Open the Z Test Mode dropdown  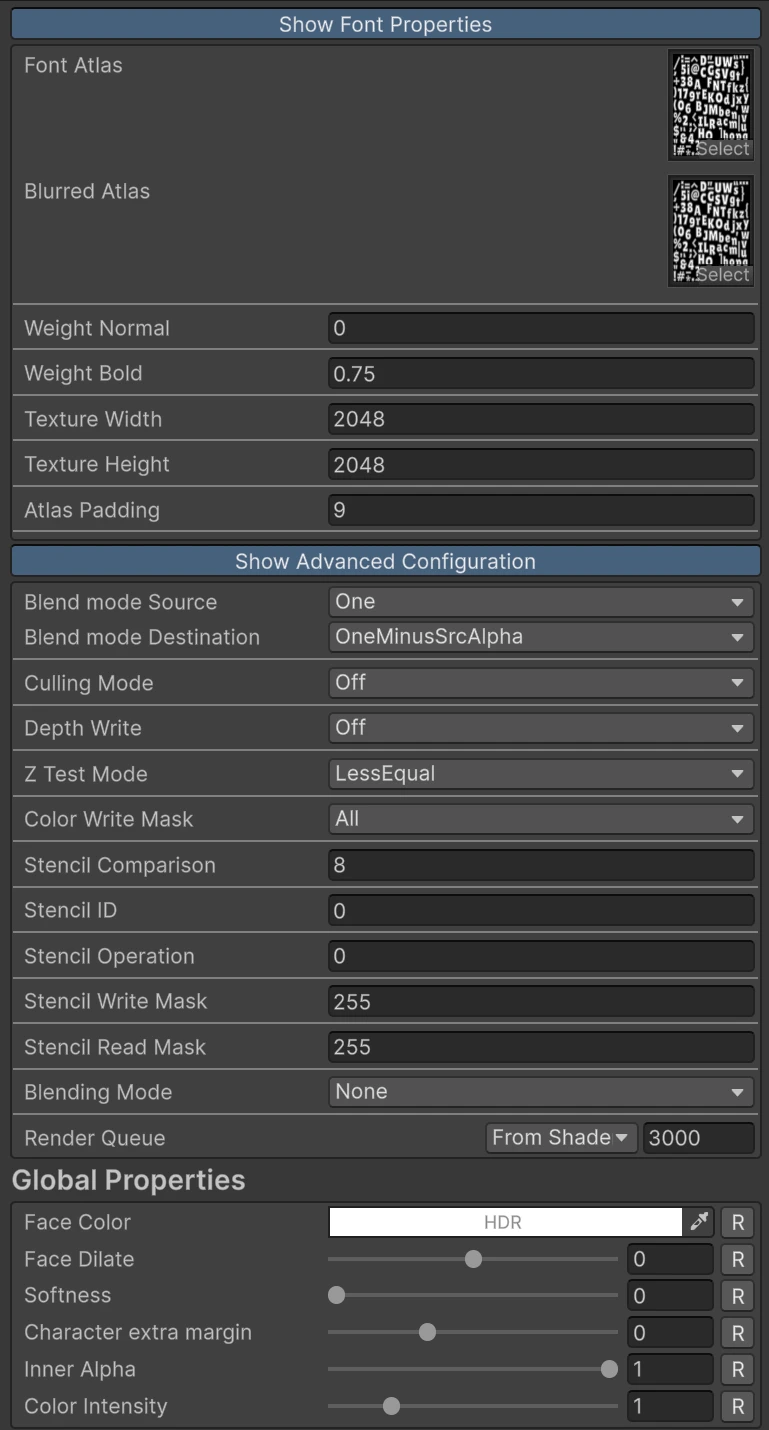[541, 774]
